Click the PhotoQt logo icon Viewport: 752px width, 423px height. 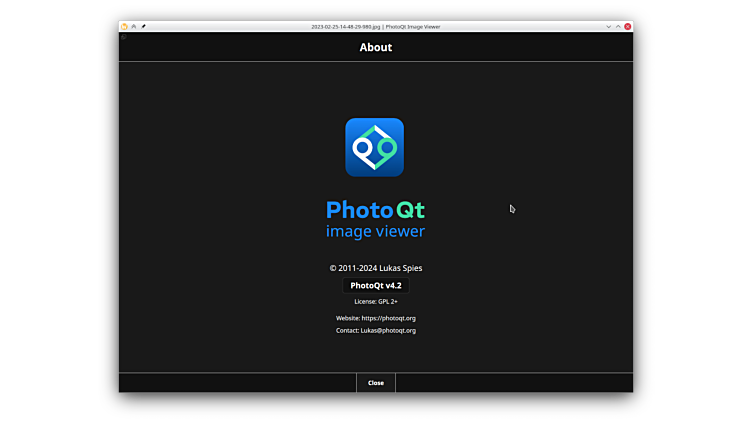374,147
